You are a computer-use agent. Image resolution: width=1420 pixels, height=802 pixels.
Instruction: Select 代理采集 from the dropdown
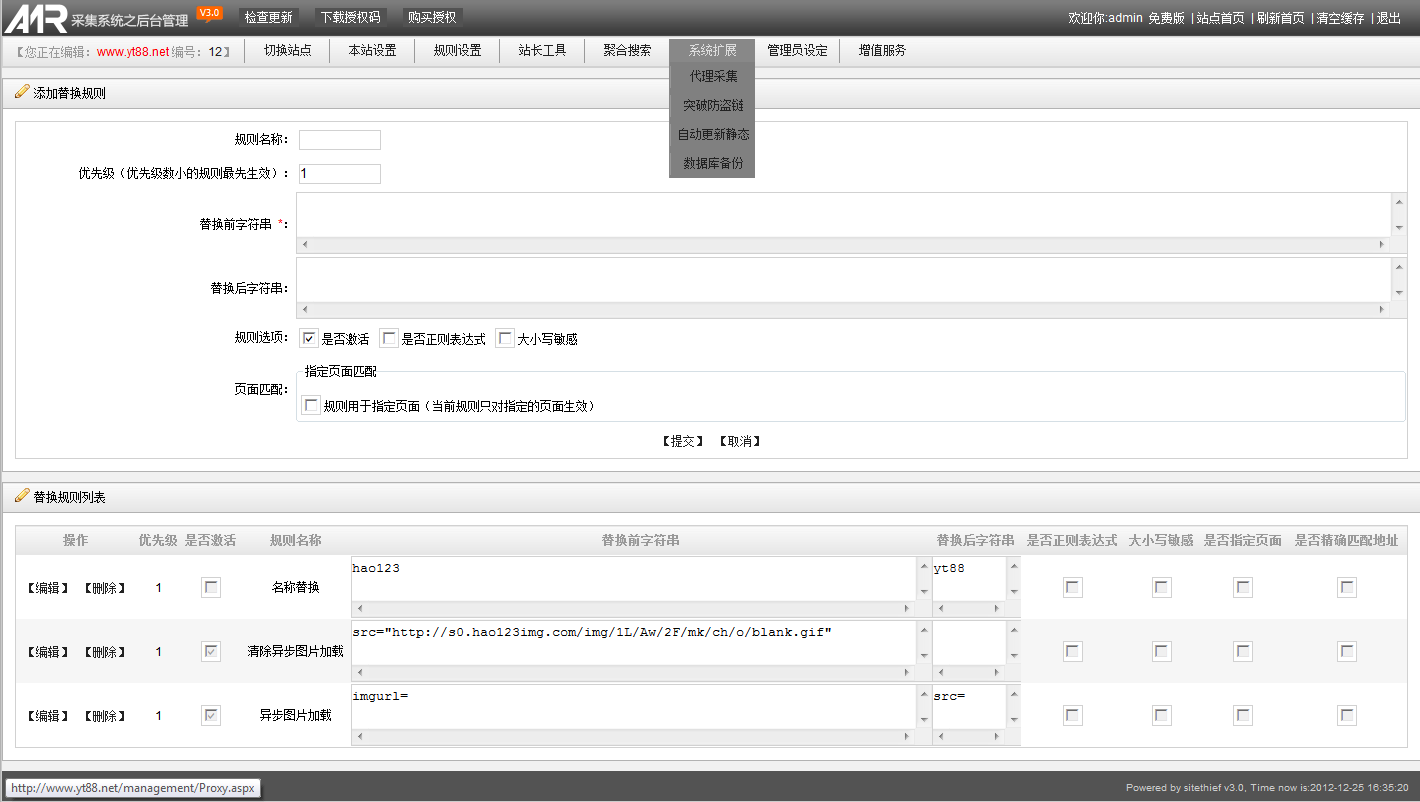(x=712, y=76)
